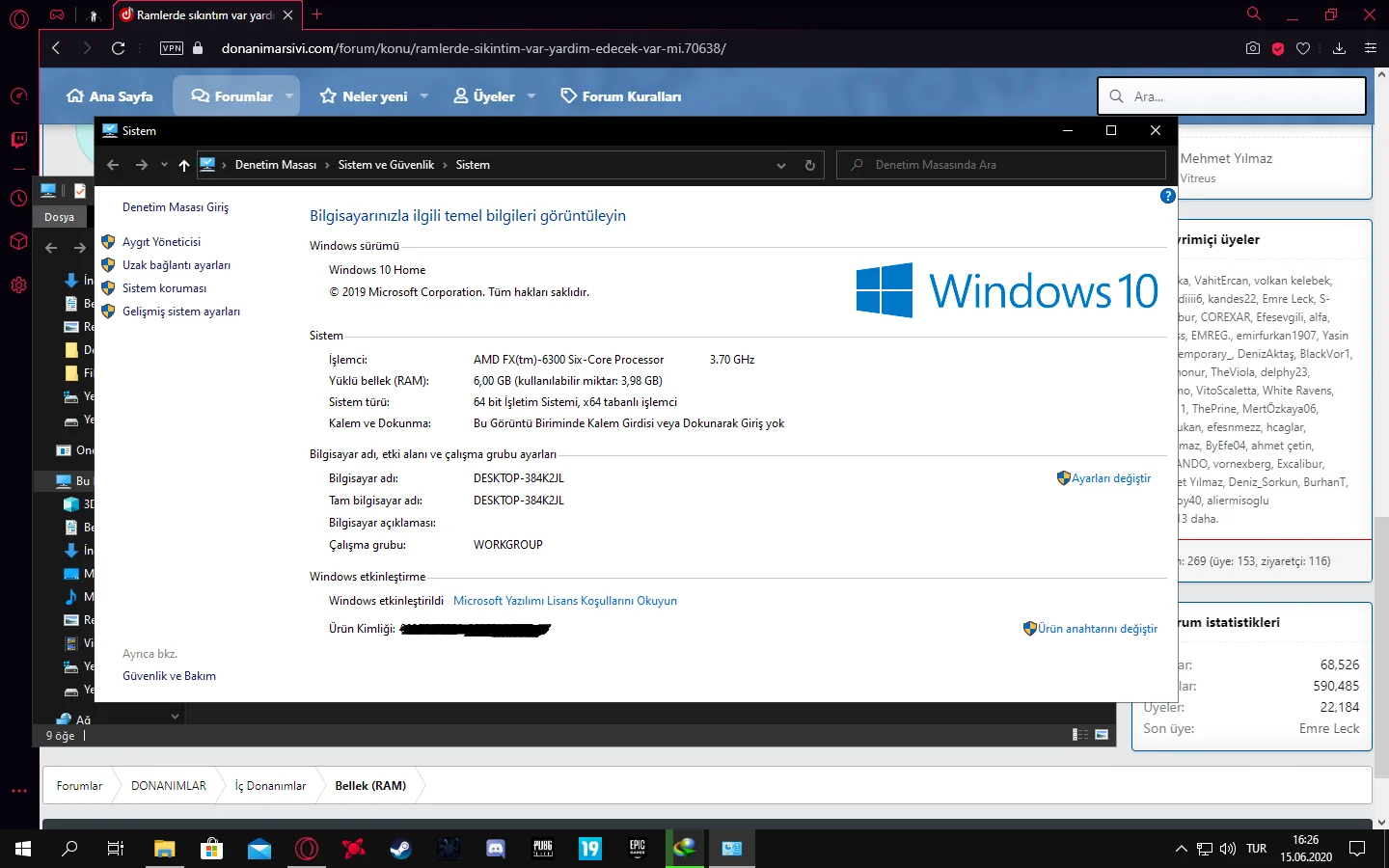Go to Ana Sayfa on forum
Image resolution: width=1389 pixels, height=868 pixels.
pos(109,96)
